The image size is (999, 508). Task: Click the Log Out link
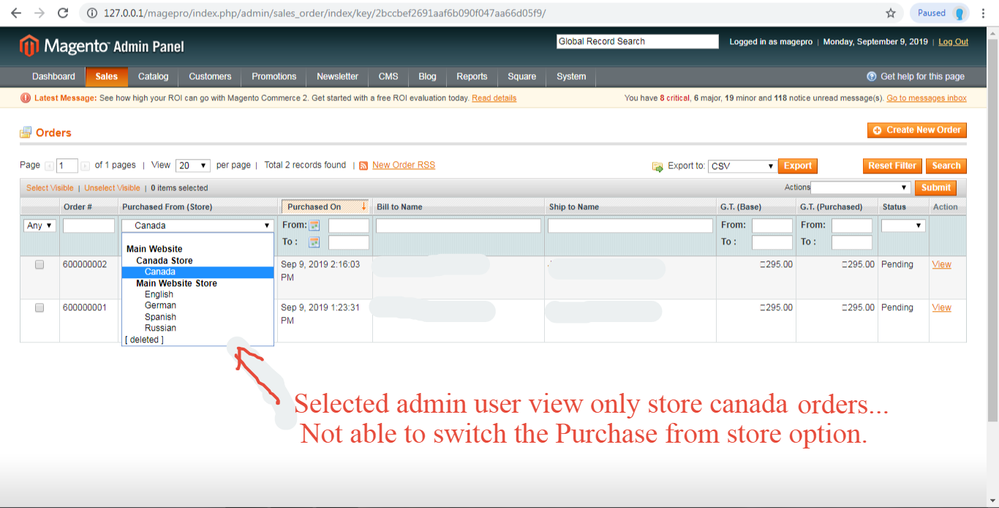(953, 42)
